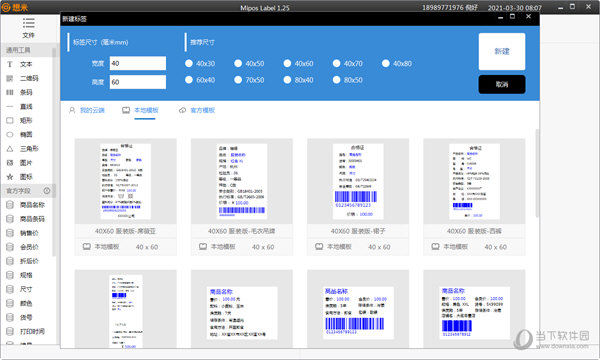Select the 文本 text tool
Viewport: 600px width, 360px height.
coord(26,64)
